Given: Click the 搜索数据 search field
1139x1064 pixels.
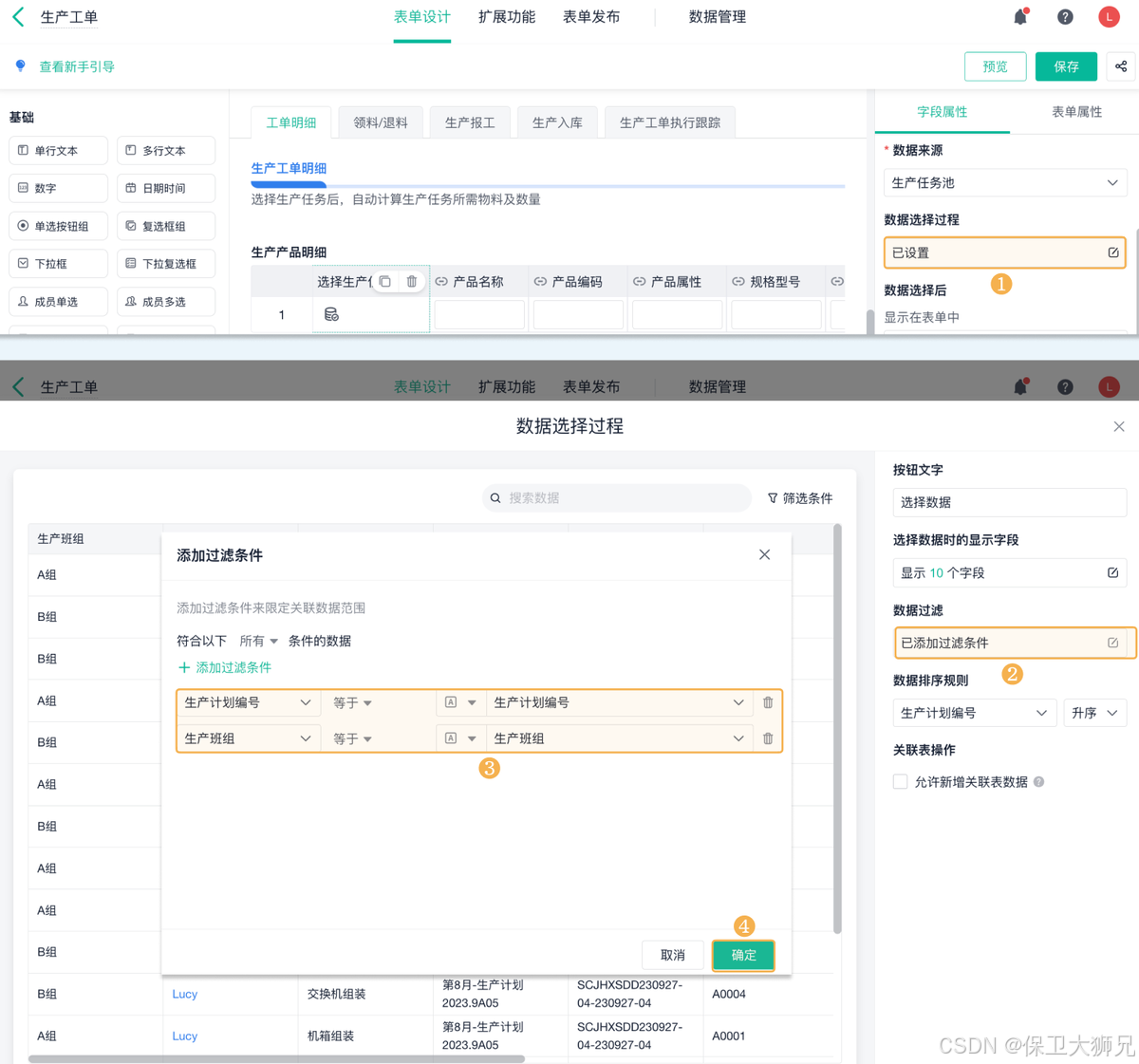Looking at the screenshot, I should click(x=616, y=497).
